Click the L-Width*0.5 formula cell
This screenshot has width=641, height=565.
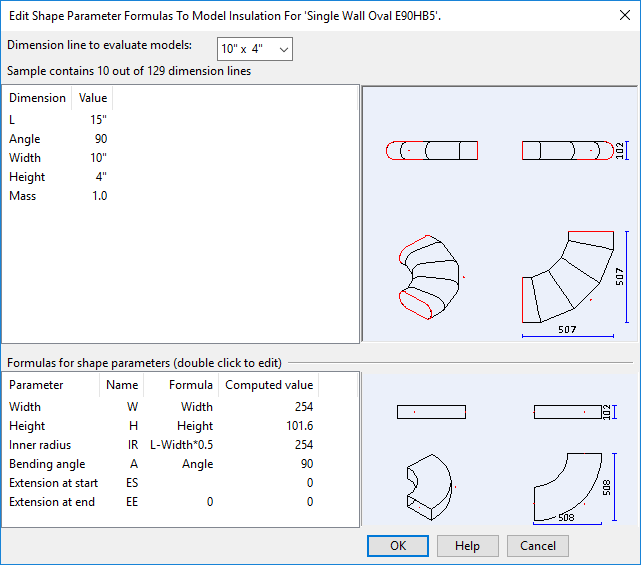(181, 445)
